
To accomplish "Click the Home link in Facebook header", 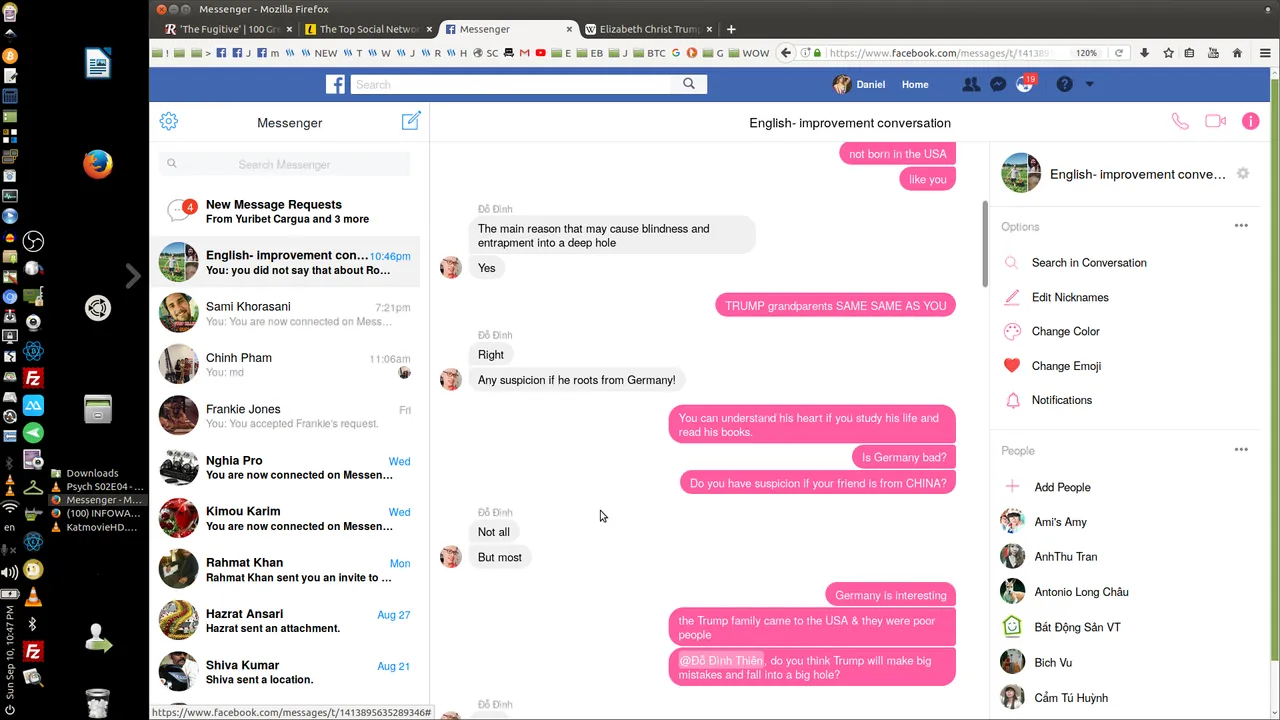I will coord(915,84).
